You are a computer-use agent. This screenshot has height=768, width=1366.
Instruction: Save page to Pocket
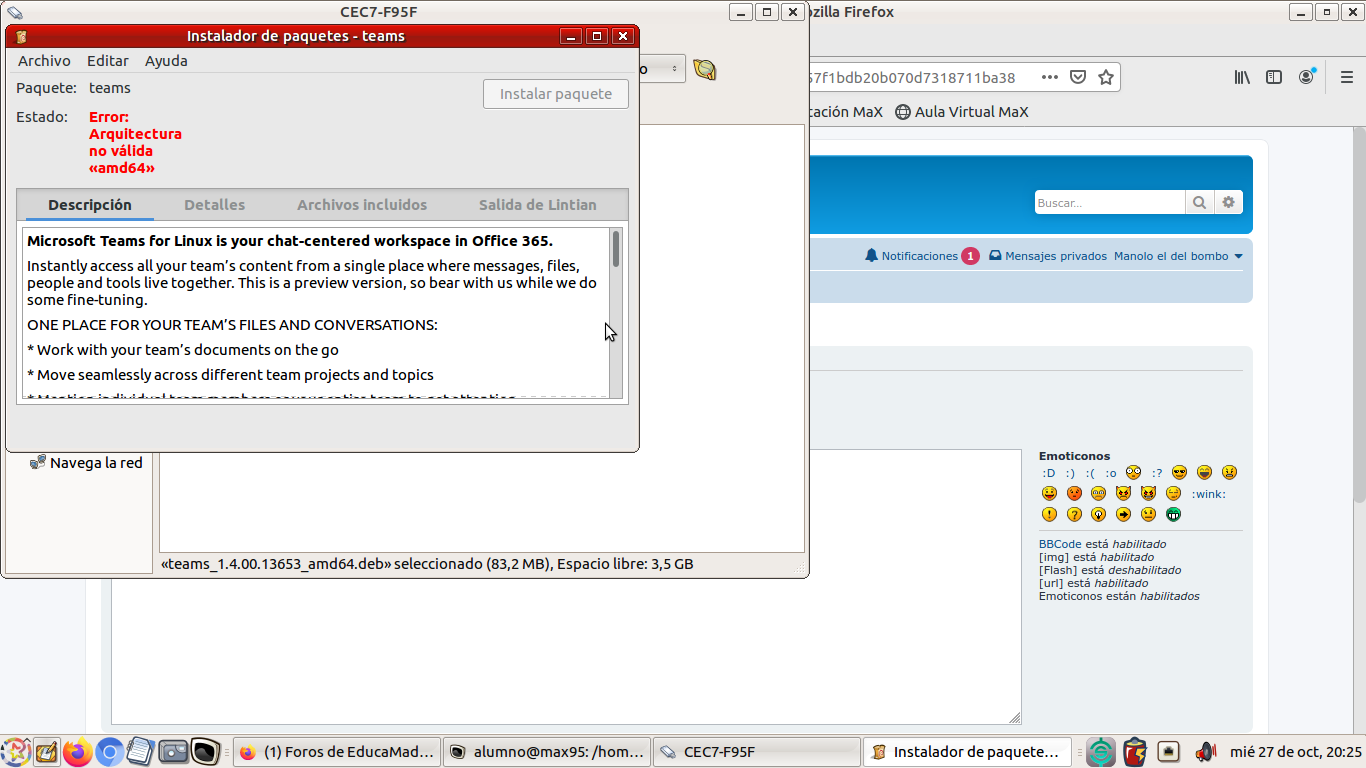pyautogui.click(x=1078, y=77)
